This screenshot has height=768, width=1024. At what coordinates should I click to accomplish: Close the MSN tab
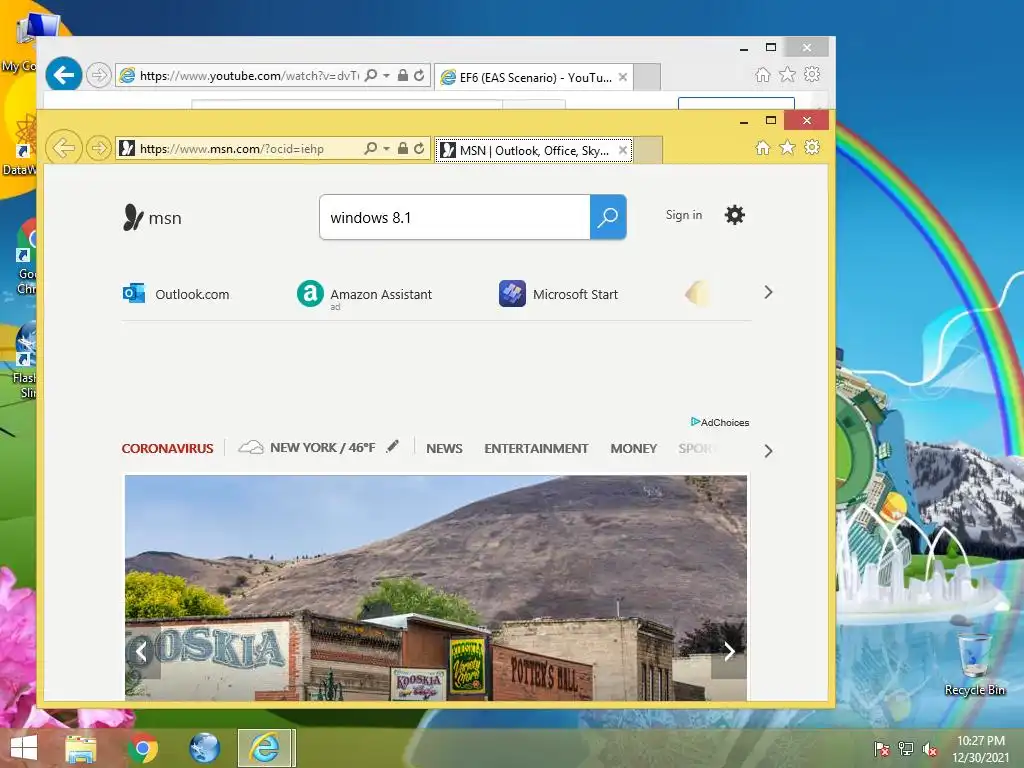[622, 150]
